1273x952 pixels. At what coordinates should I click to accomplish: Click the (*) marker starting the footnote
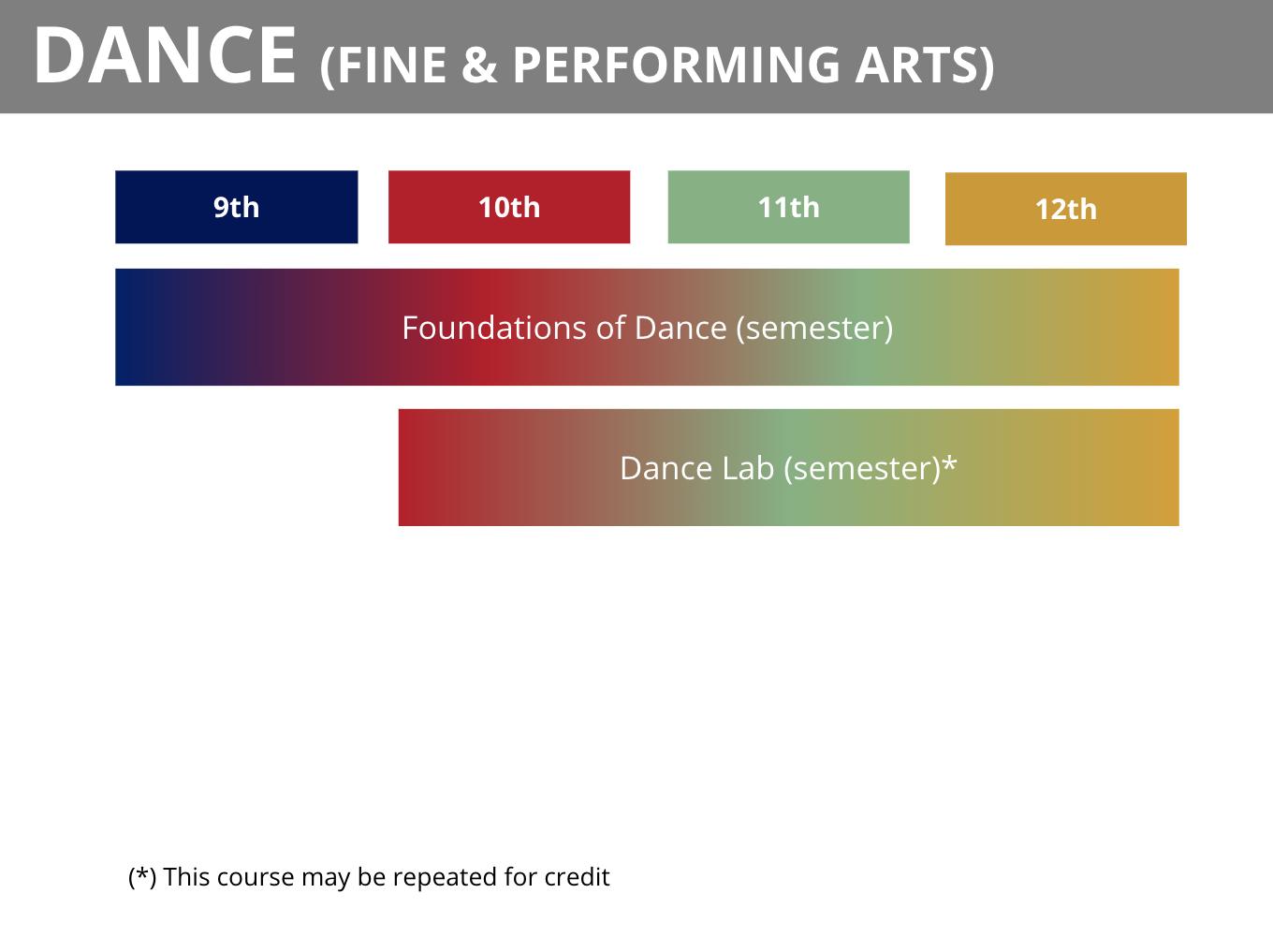(x=142, y=877)
